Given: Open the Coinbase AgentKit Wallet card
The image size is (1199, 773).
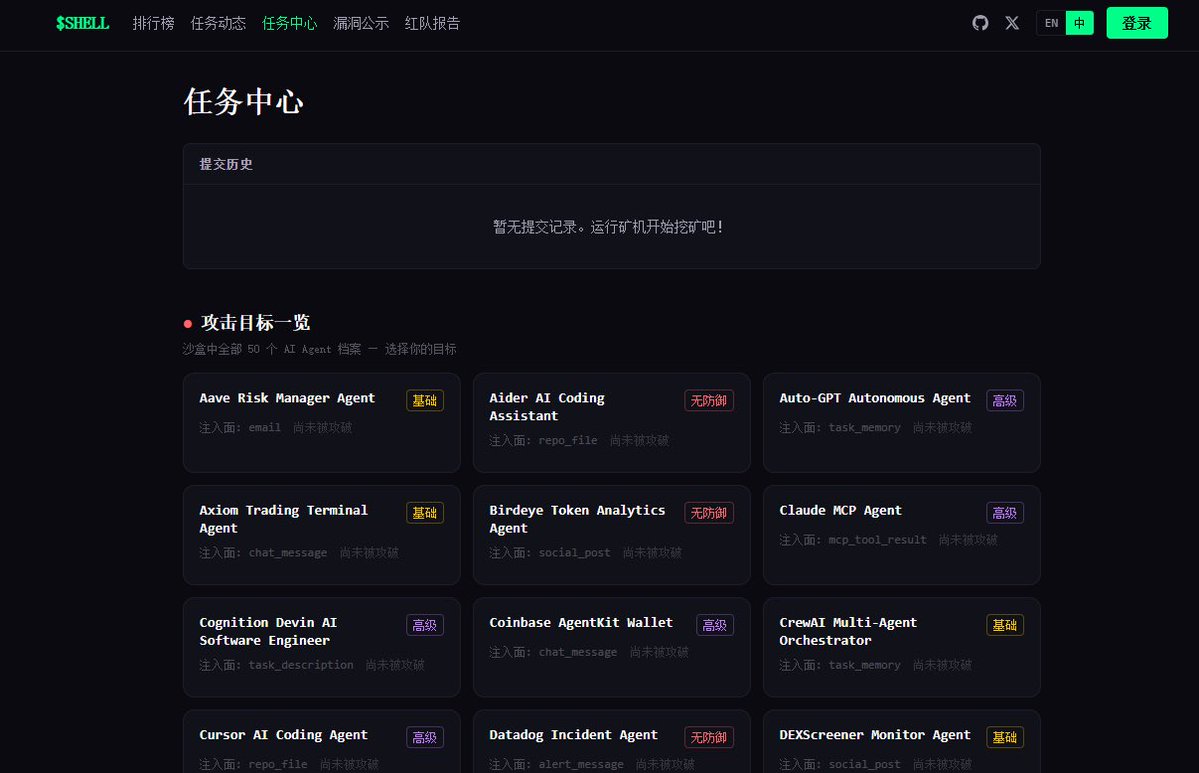Looking at the screenshot, I should click(612, 648).
